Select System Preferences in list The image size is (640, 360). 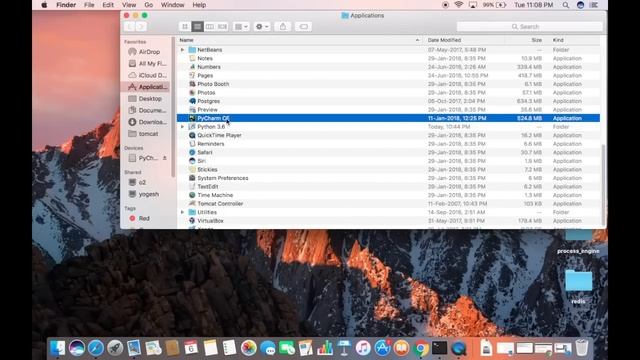tap(388, 178)
